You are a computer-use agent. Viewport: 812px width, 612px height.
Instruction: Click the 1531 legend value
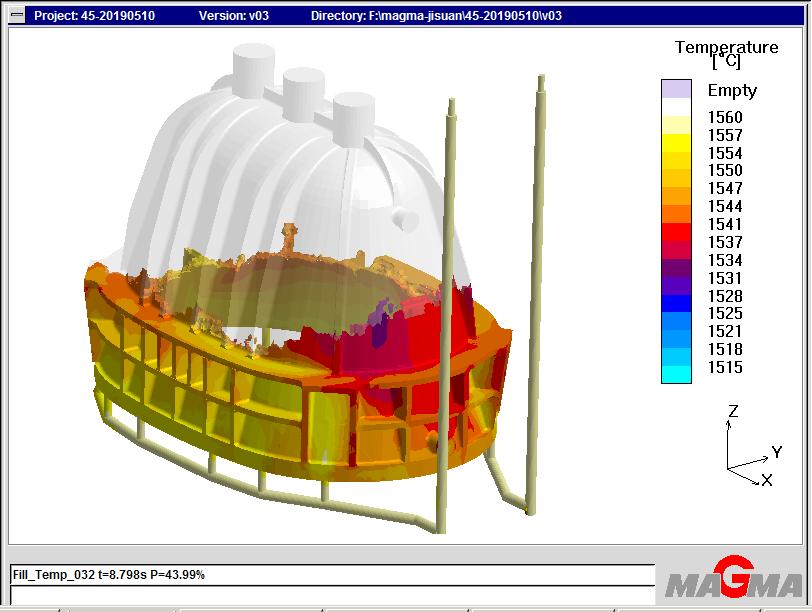[x=725, y=279]
